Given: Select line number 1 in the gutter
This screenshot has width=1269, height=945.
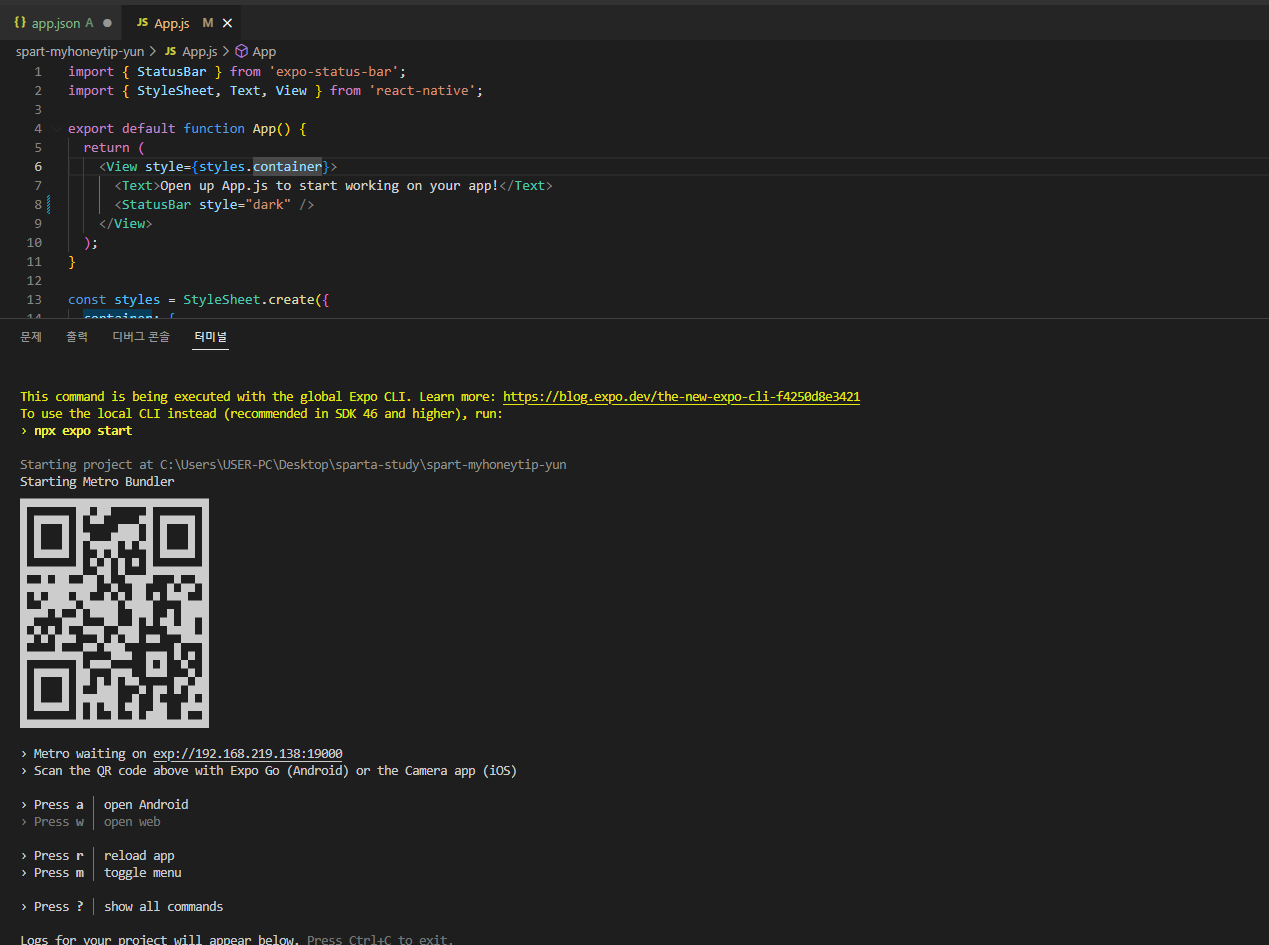Looking at the screenshot, I should (x=38, y=72).
